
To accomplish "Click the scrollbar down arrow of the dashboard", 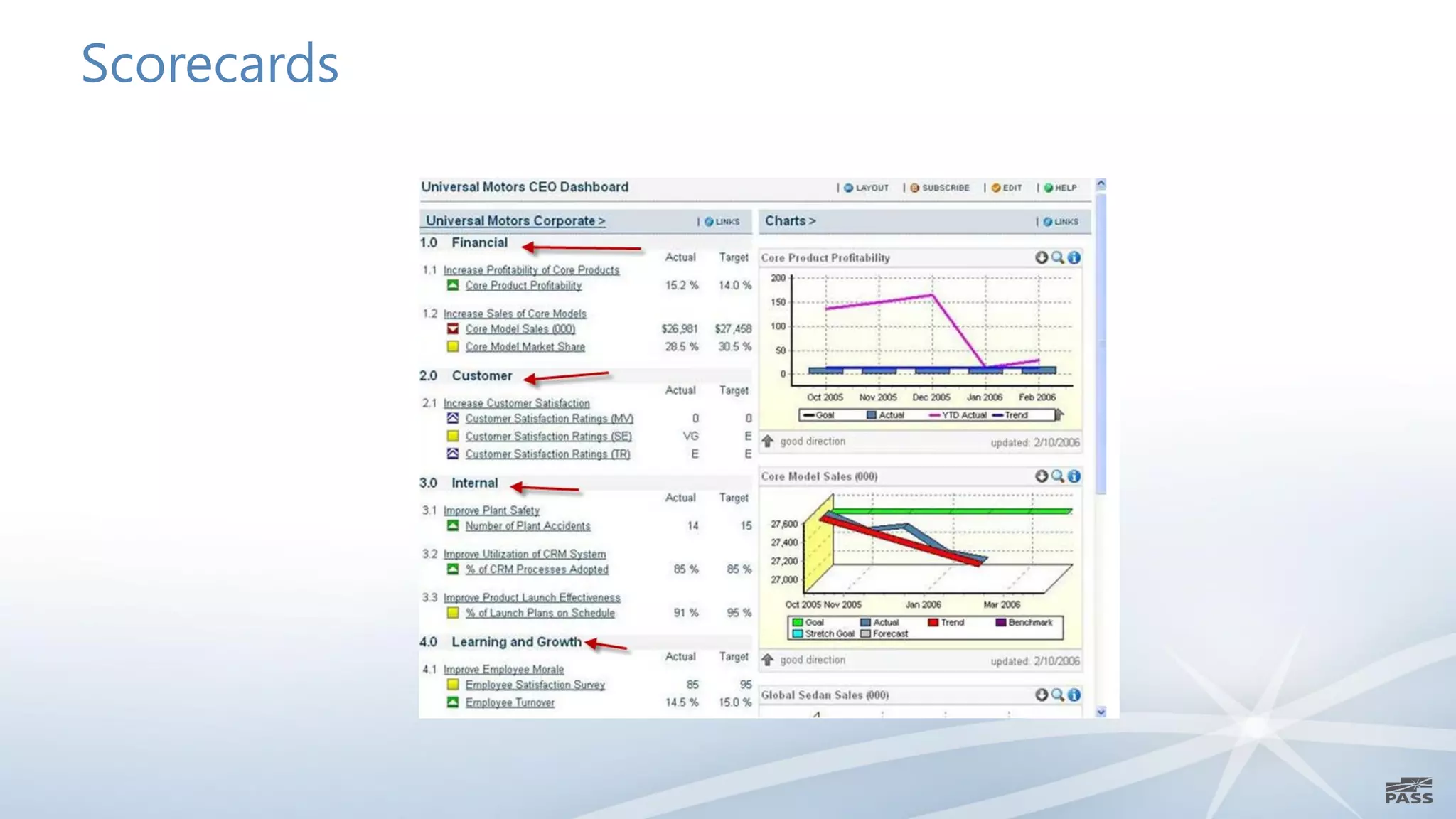I will pyautogui.click(x=1101, y=712).
